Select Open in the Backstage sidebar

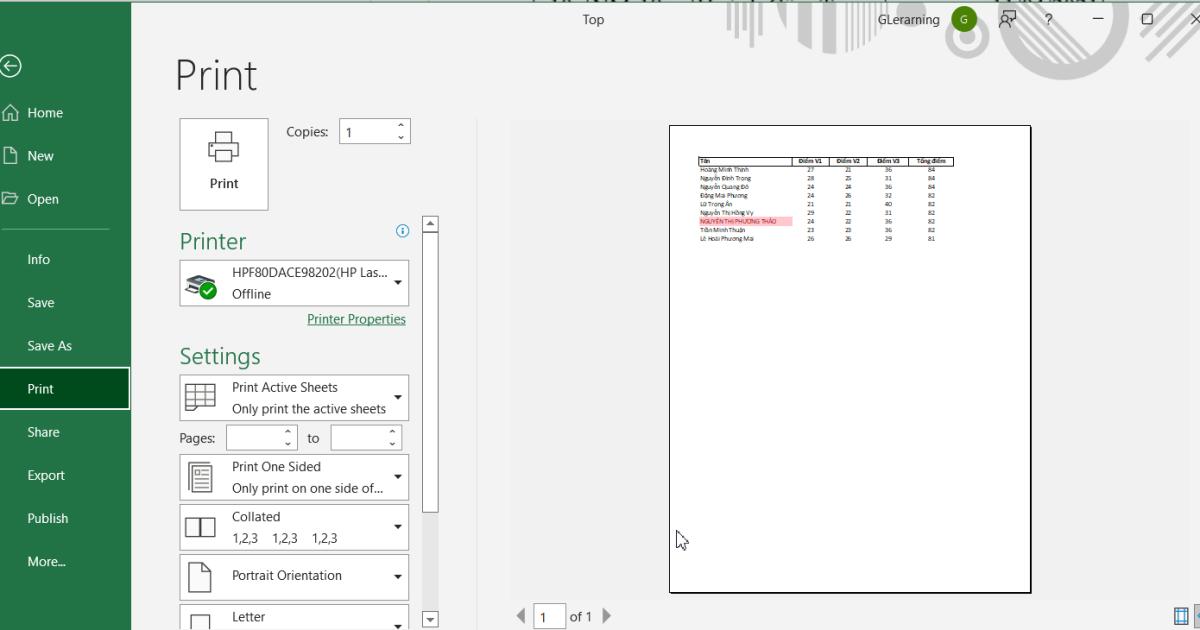(x=65, y=199)
